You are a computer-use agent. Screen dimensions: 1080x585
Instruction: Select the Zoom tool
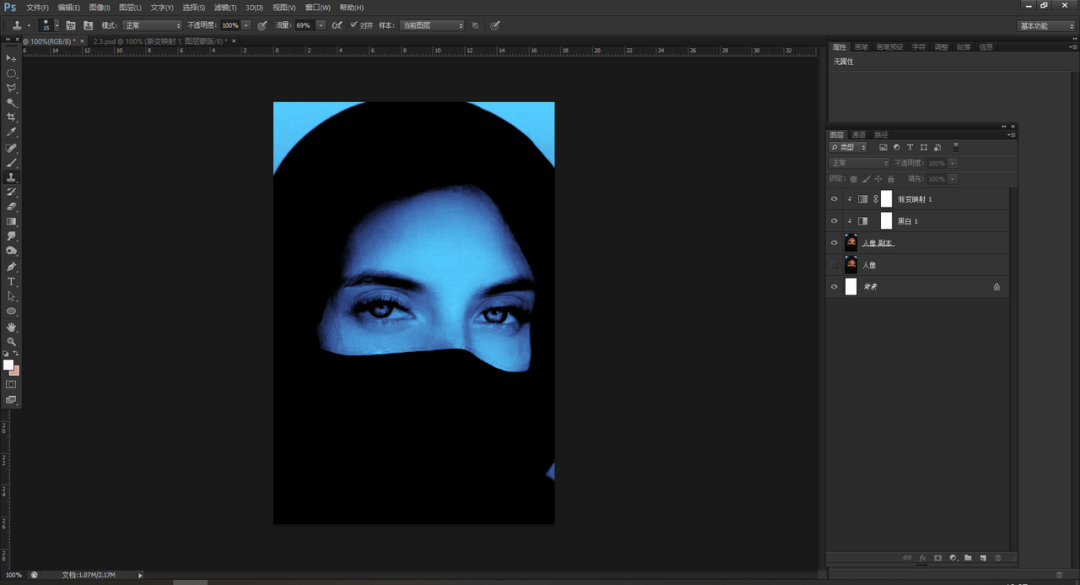(x=11, y=341)
